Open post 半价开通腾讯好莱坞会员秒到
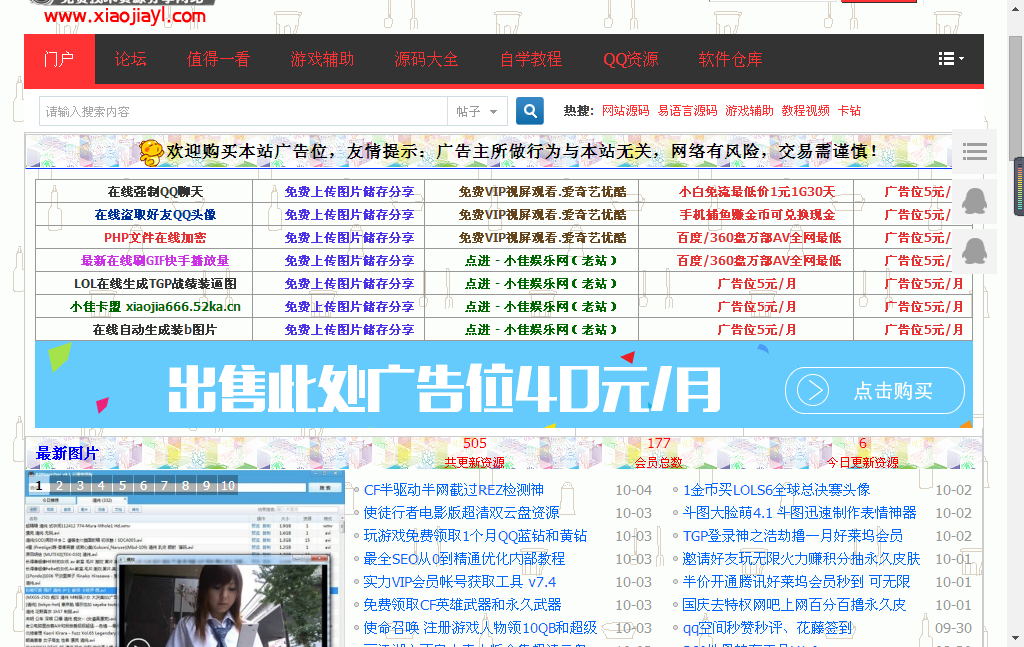This screenshot has width=1024, height=647. (x=796, y=582)
